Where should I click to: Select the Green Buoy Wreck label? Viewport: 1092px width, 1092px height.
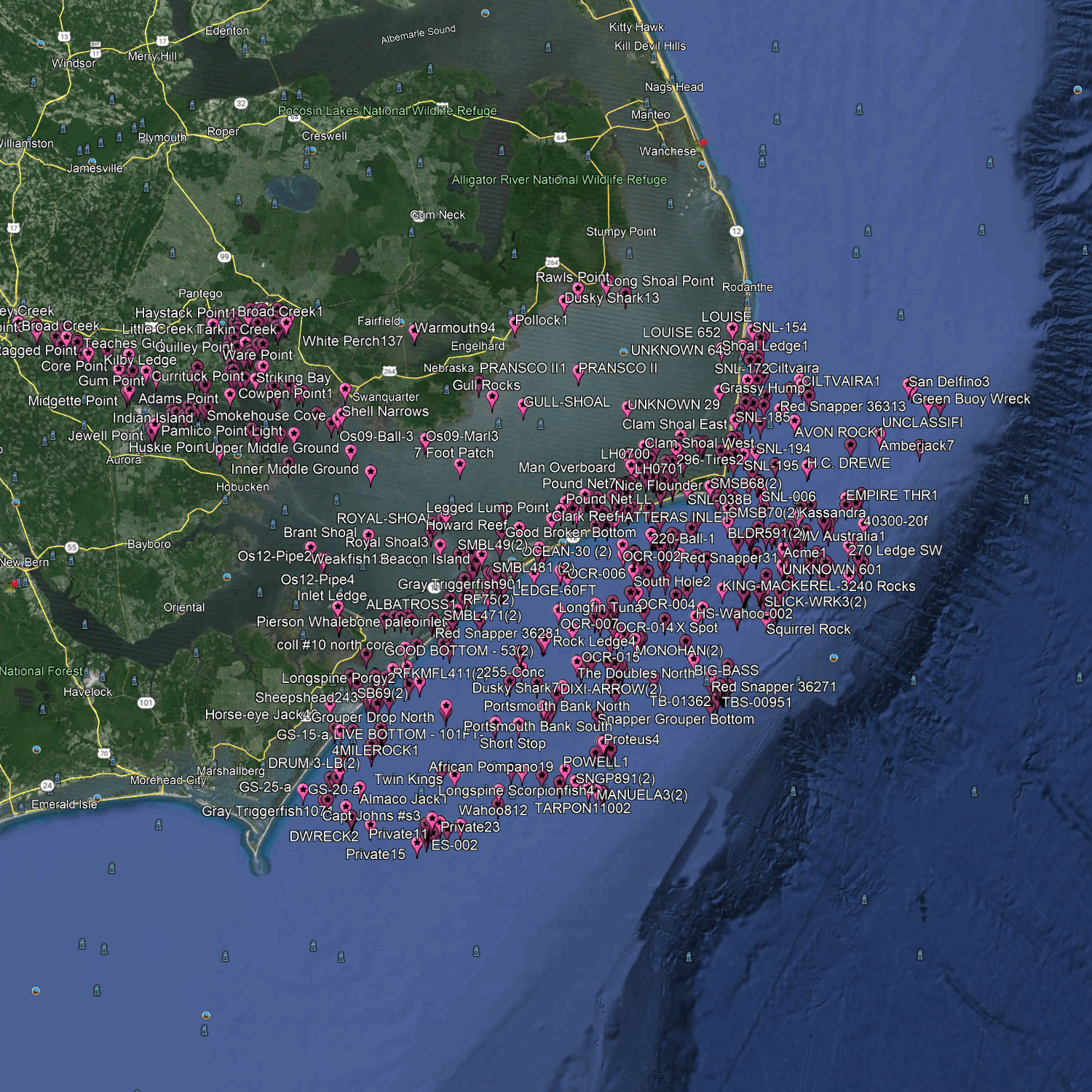tap(971, 399)
